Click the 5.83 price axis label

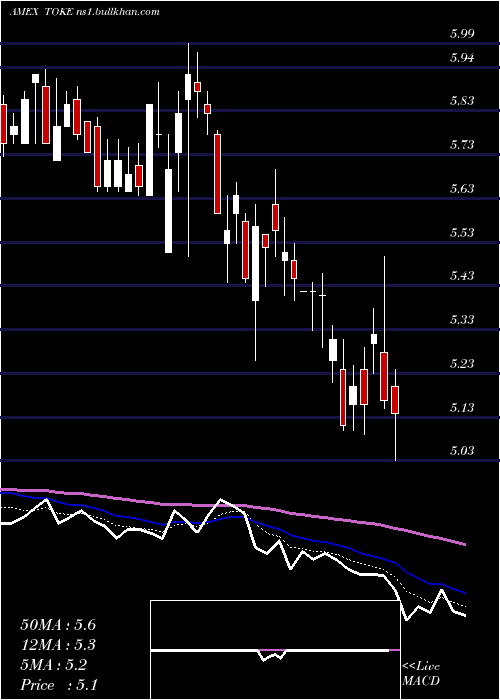tap(462, 101)
